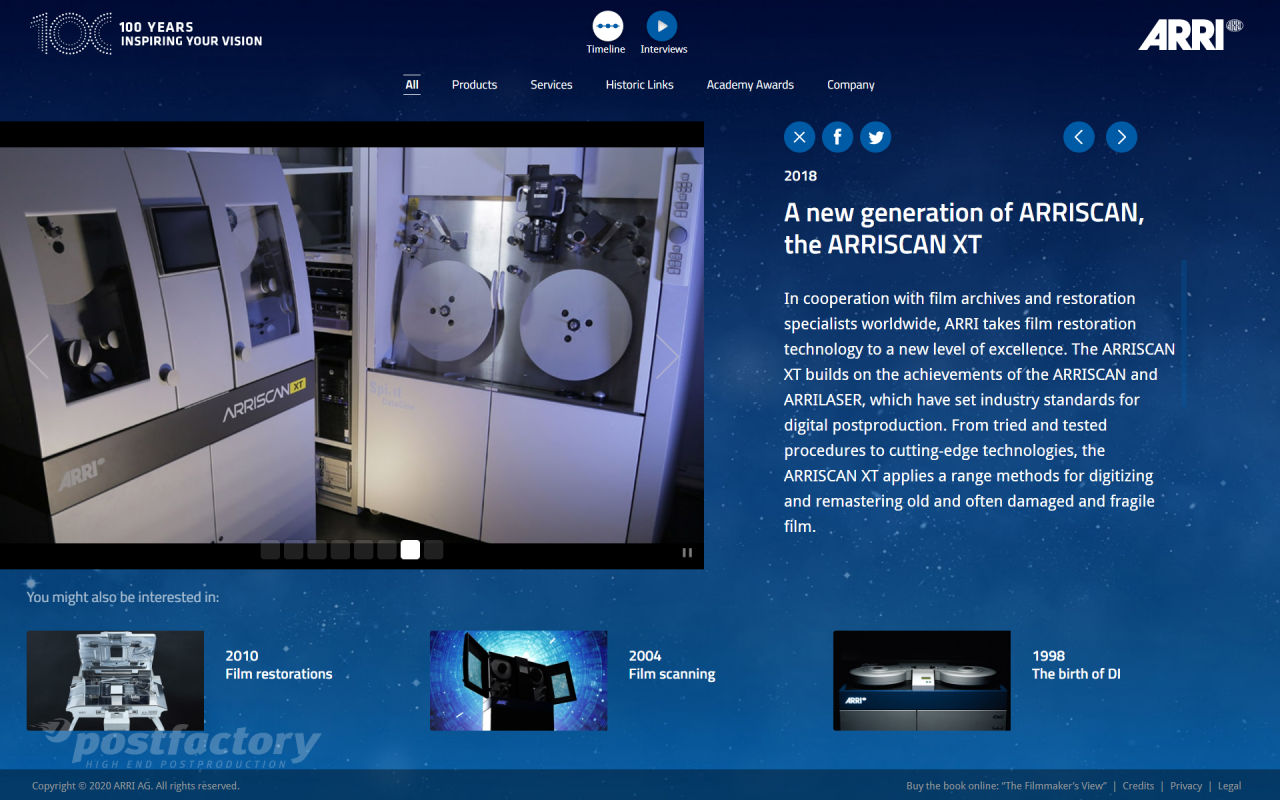Show next slideshow image with right arrow
This screenshot has height=800, width=1280.
tap(667, 357)
